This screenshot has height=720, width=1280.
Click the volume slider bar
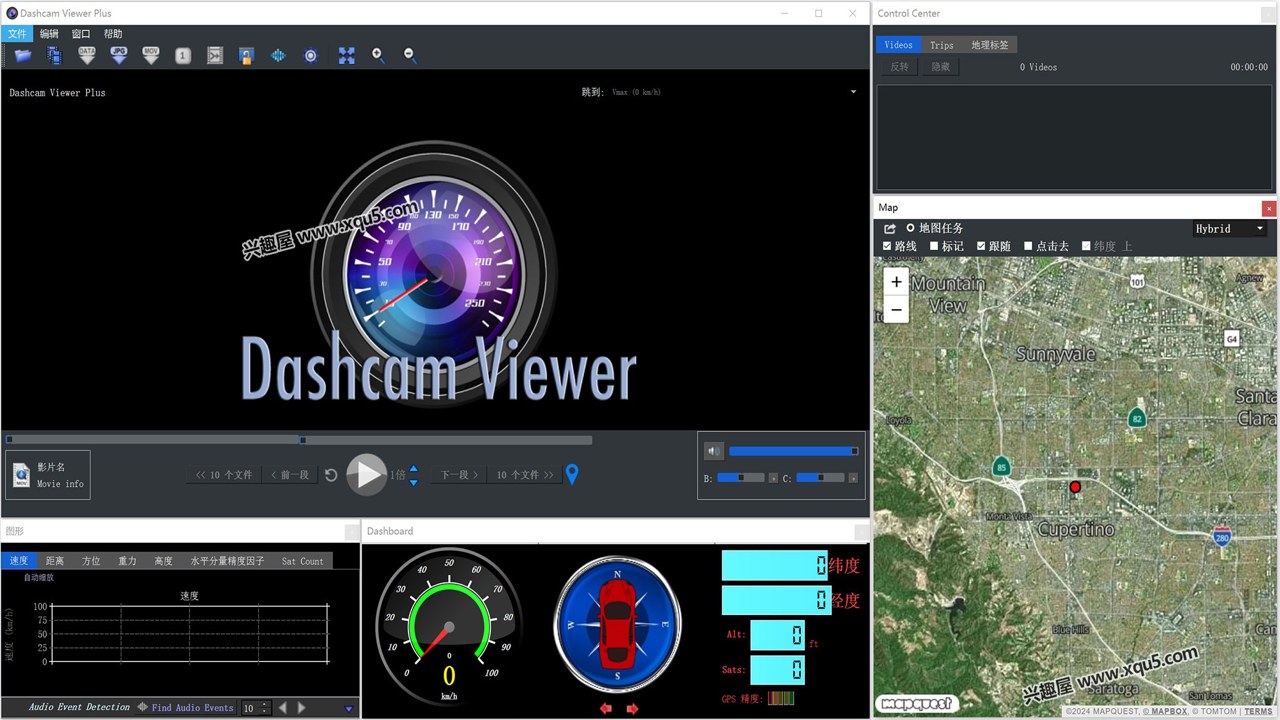pos(793,451)
